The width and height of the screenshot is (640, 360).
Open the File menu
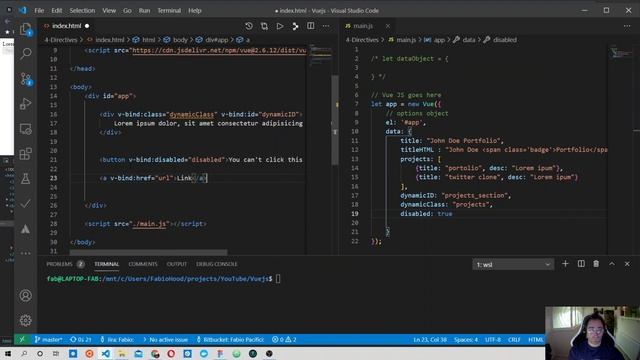(x=39, y=11)
